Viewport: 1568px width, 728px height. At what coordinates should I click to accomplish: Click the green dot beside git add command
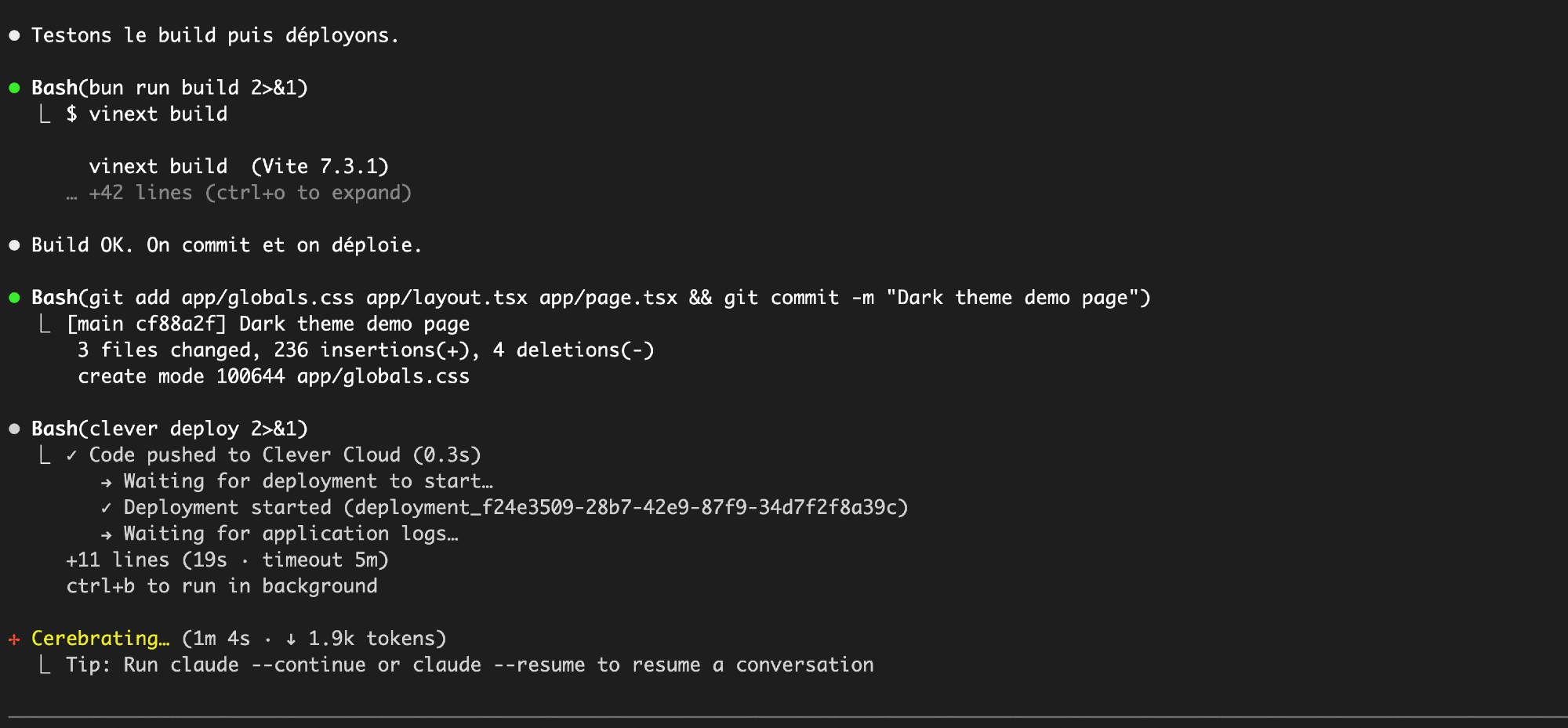[x=14, y=298]
